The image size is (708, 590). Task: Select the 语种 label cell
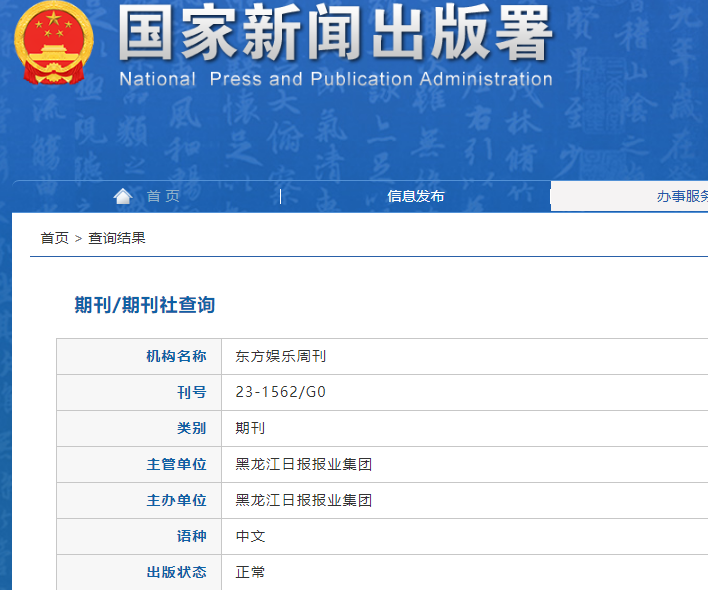tap(139, 536)
